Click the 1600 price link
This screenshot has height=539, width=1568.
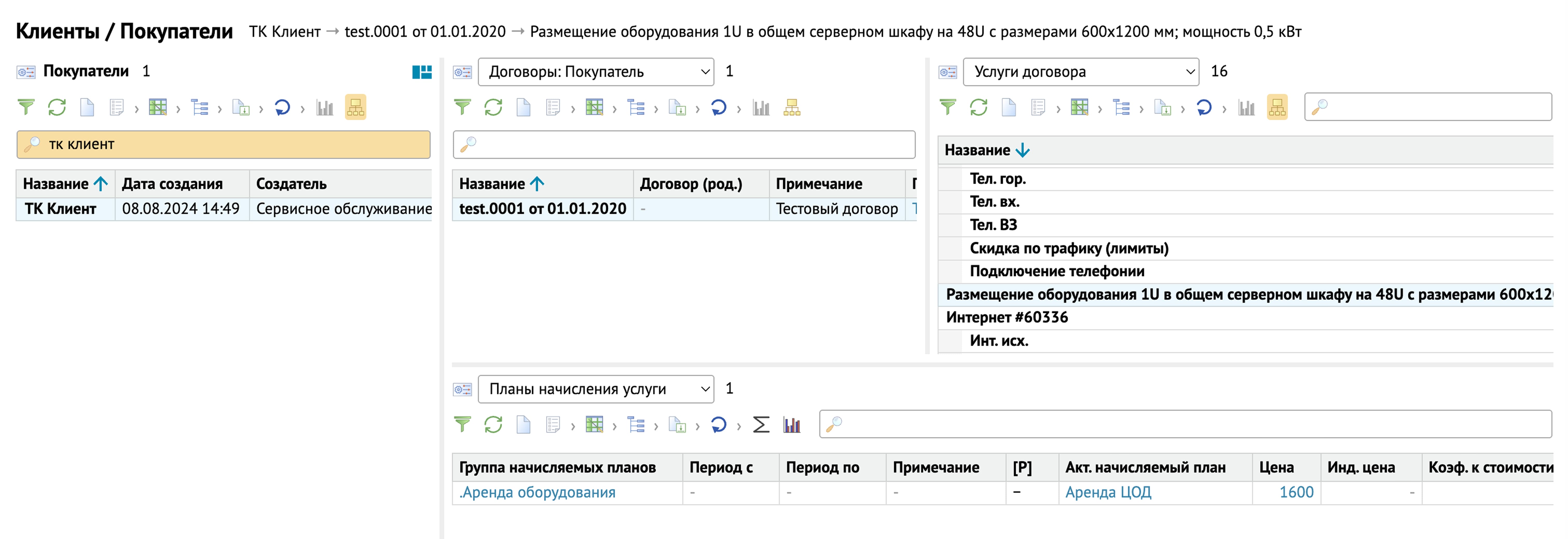[1297, 493]
